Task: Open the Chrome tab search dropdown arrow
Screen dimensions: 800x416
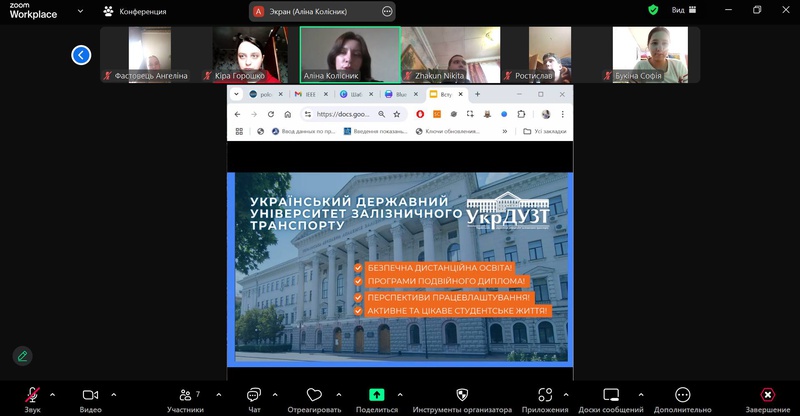Action: tap(236, 94)
